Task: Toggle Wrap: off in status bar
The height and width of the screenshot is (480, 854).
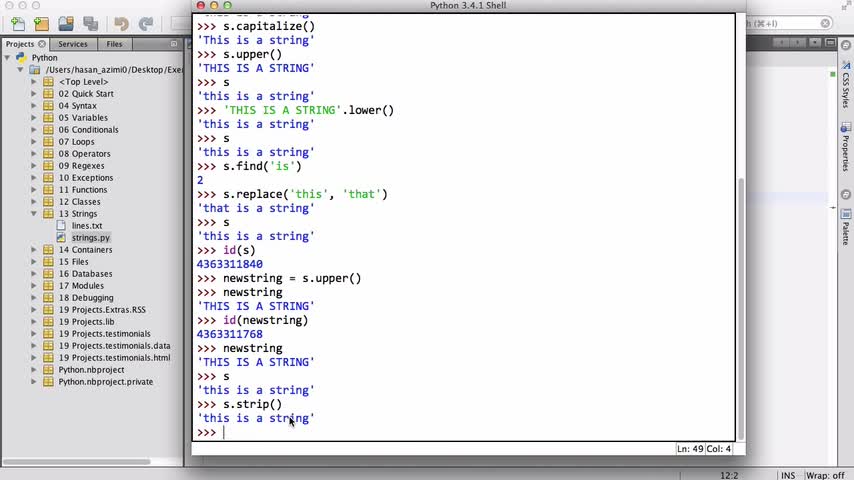Action: 825,475
